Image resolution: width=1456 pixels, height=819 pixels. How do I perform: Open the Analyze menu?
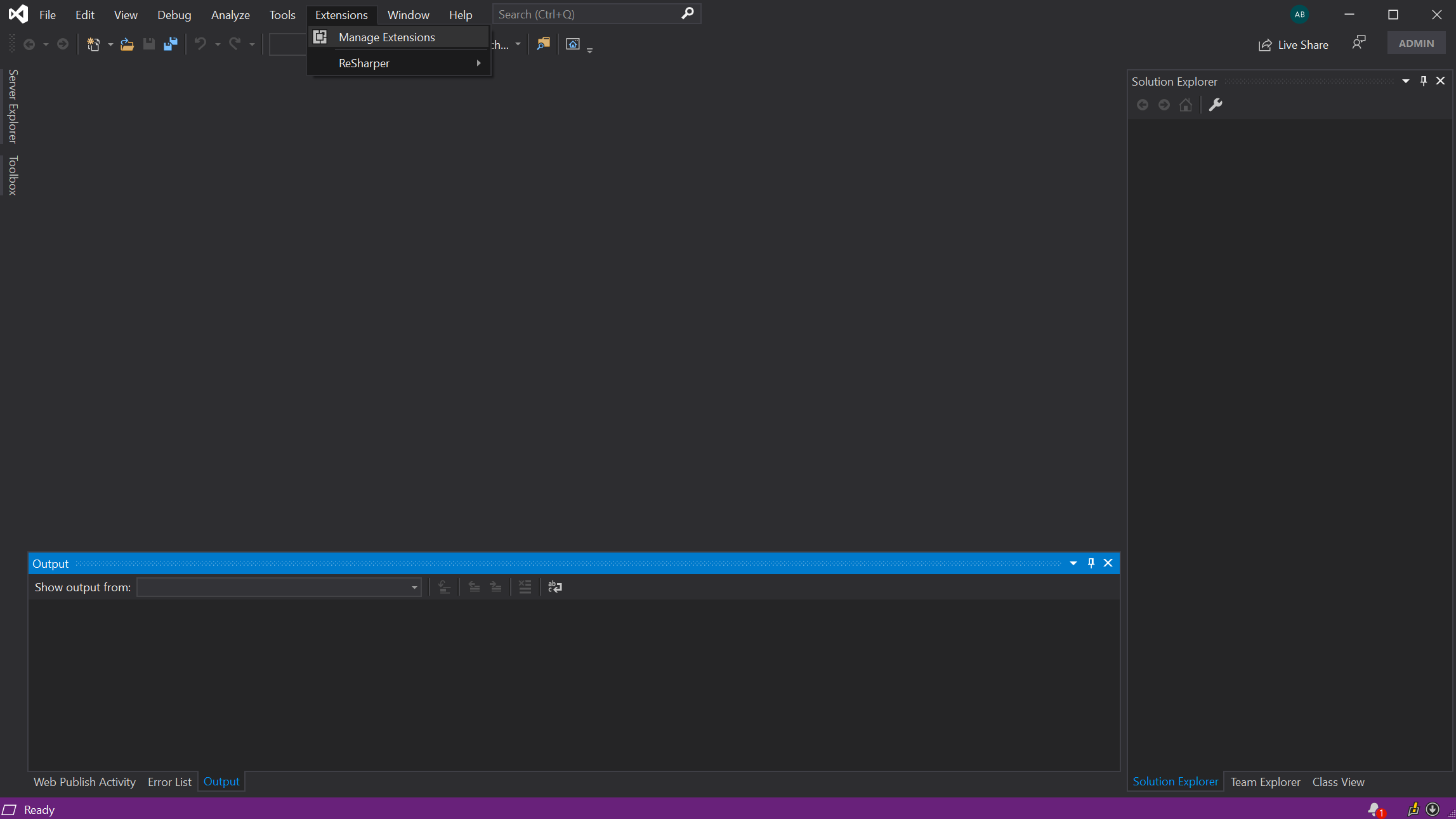[x=230, y=15]
